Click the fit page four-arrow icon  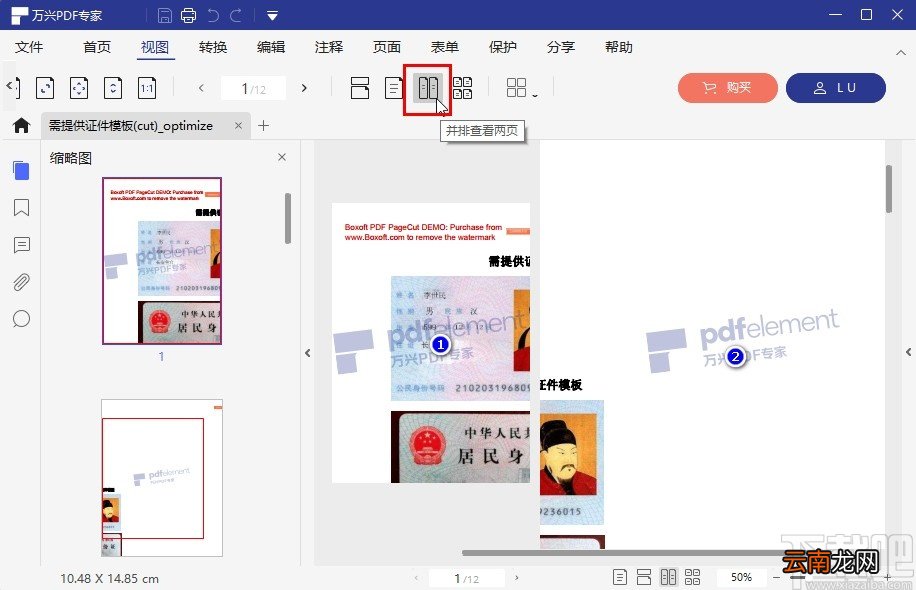click(79, 88)
